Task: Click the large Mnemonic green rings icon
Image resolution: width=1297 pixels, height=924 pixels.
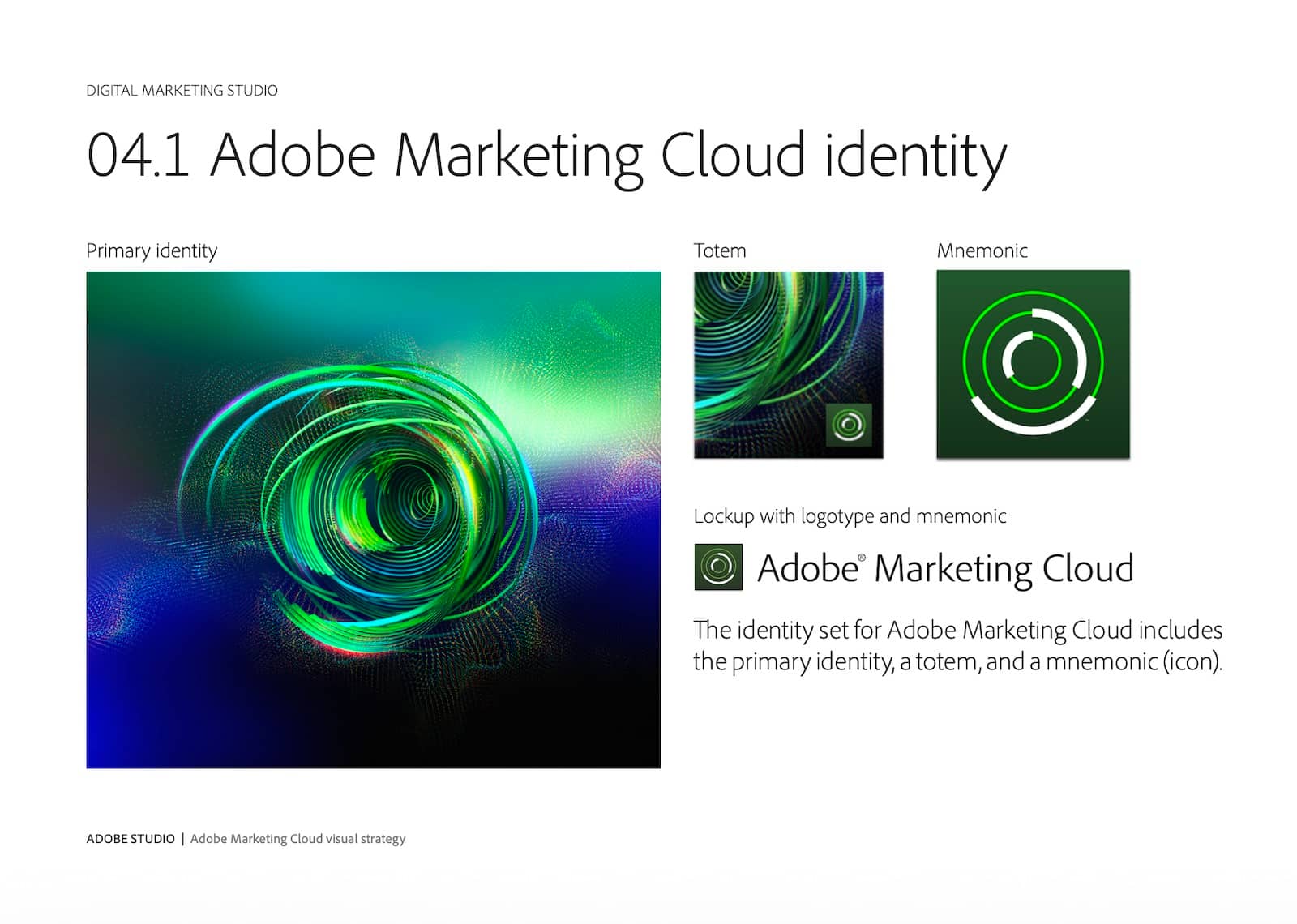Action: (1033, 365)
